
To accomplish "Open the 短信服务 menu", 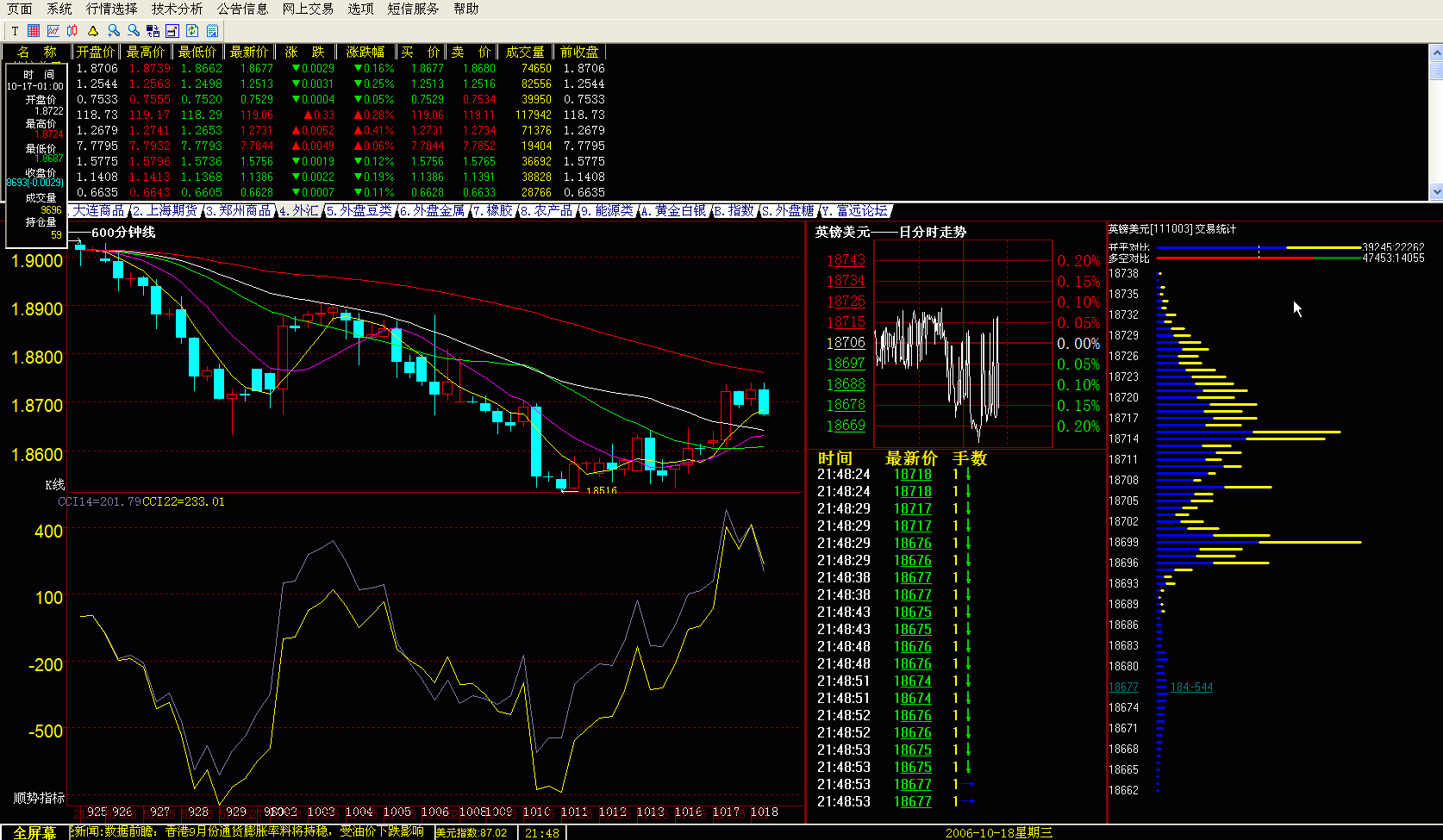I will click(414, 9).
